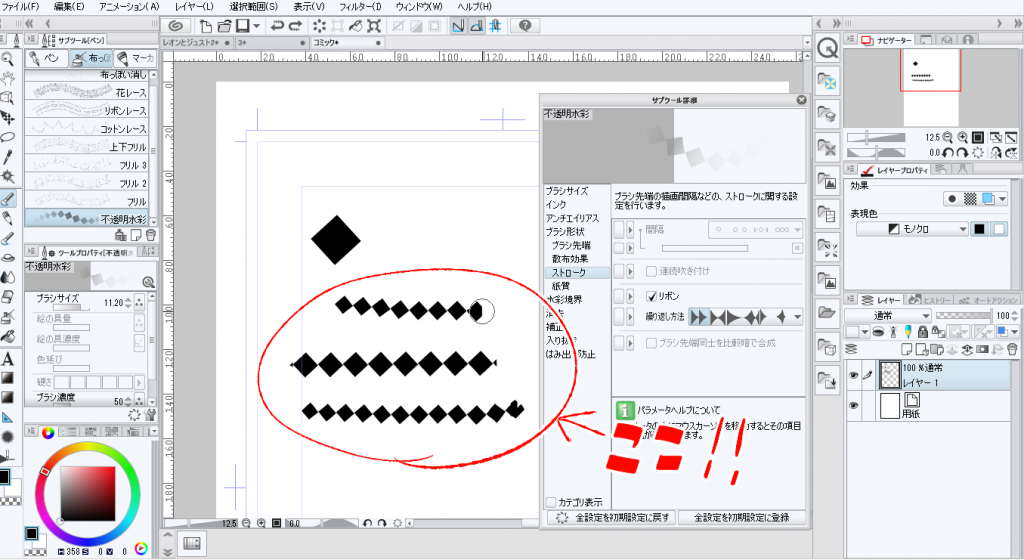1024x560 pixels.
Task: Toggle ブラシ先端同士を比較暗で合成 checkbox
Action: click(651, 343)
